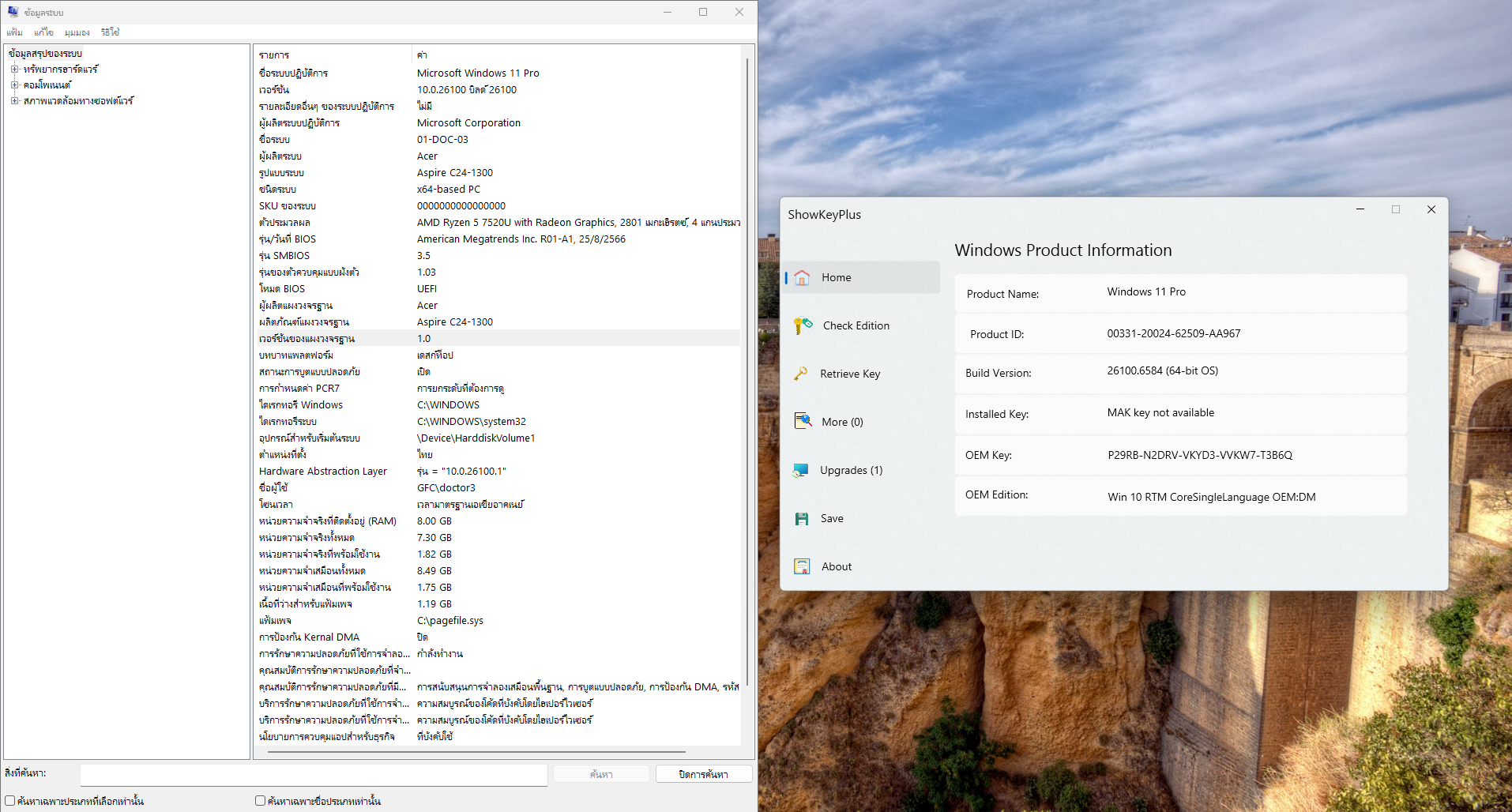Click the Check Edition keys icon
Screen dimensions: 1512x812
click(x=803, y=325)
